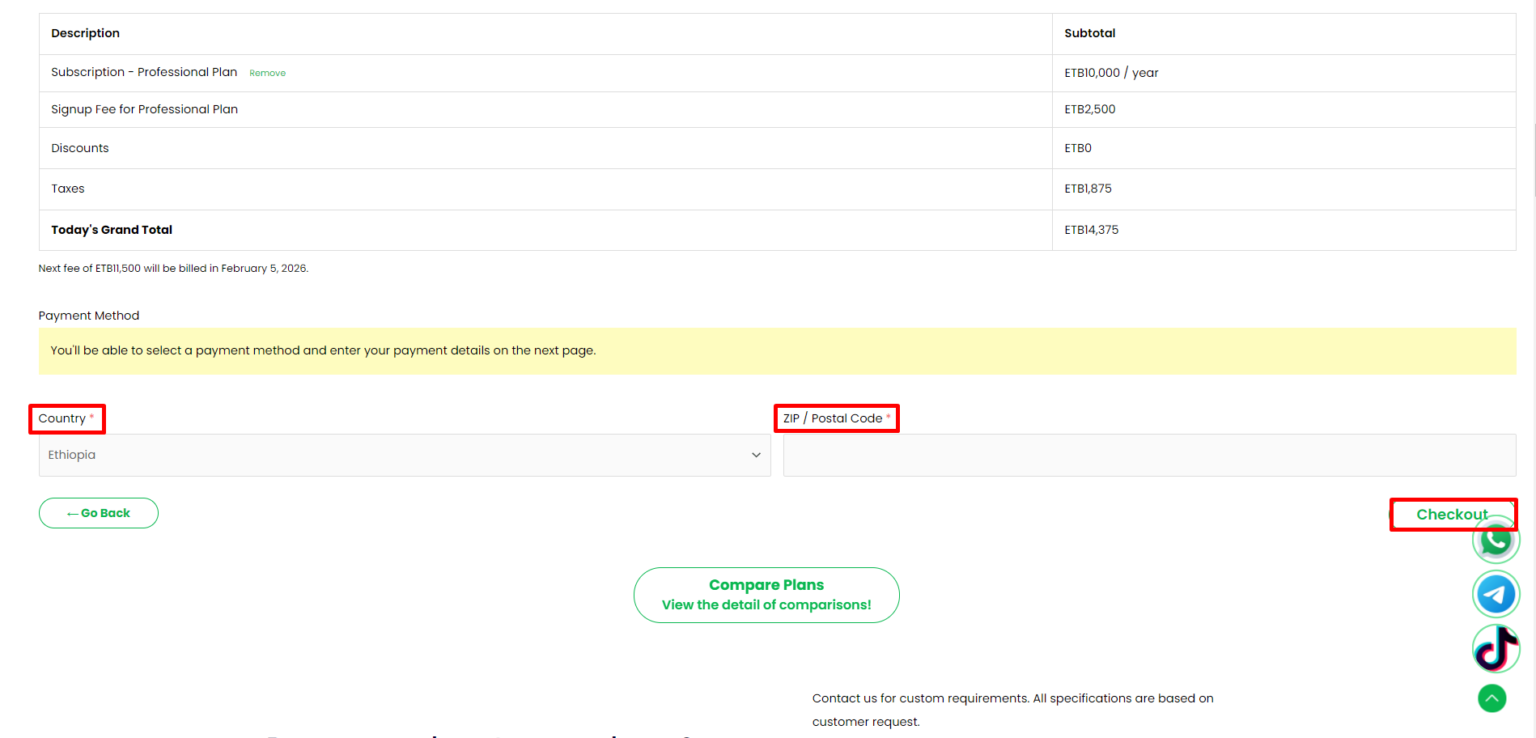Screen dimensions: 1536x738
Task: Click the Country field label
Action: (62, 418)
